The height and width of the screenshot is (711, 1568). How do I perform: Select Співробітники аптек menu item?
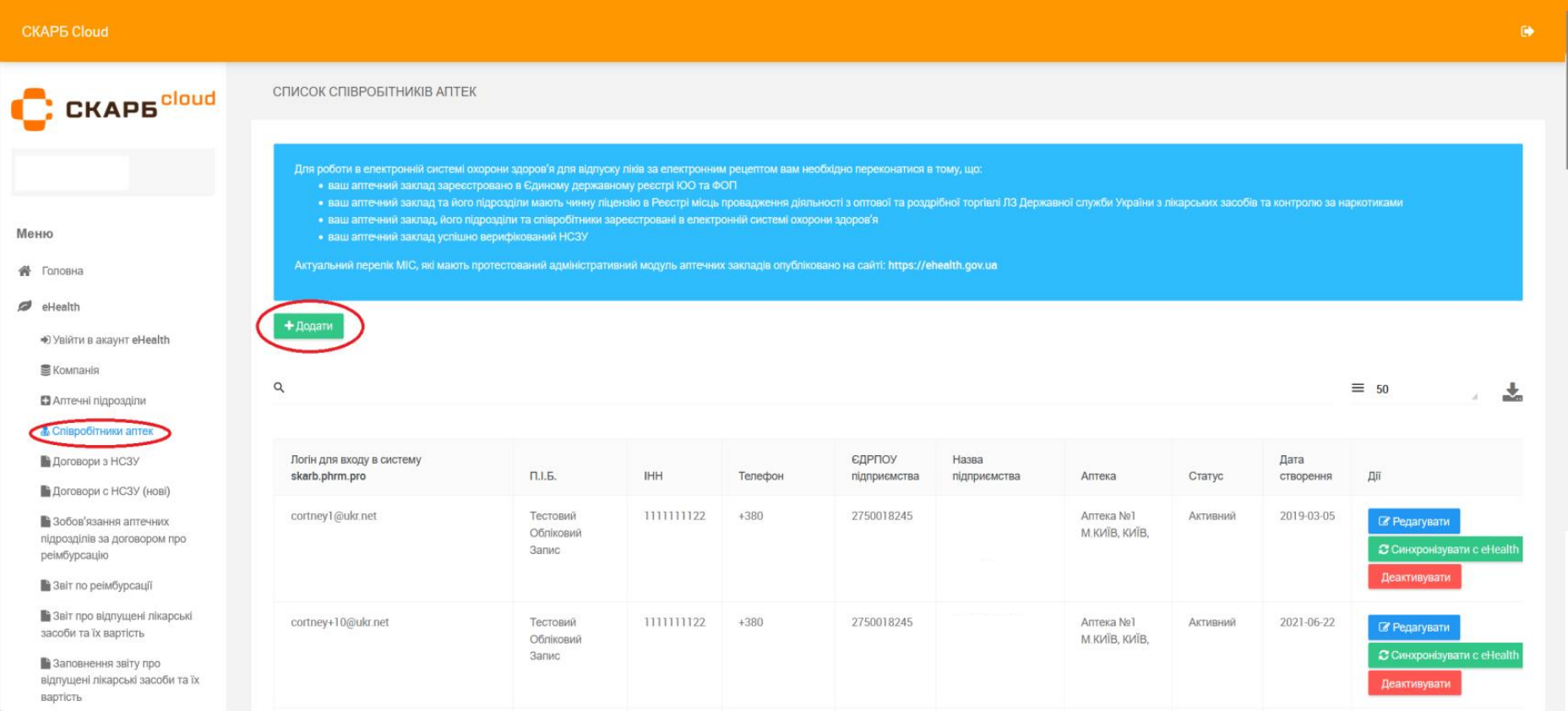coord(97,431)
